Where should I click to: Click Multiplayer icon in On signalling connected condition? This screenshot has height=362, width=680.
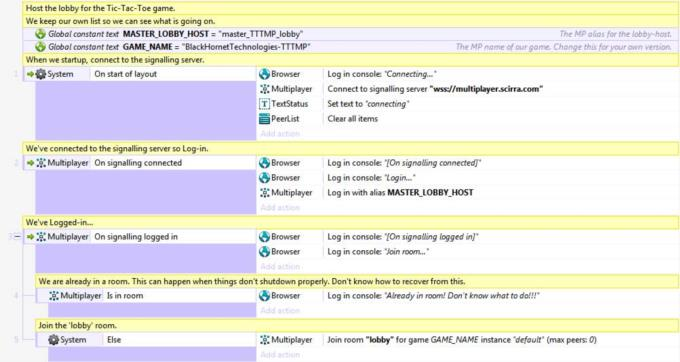coord(41,163)
